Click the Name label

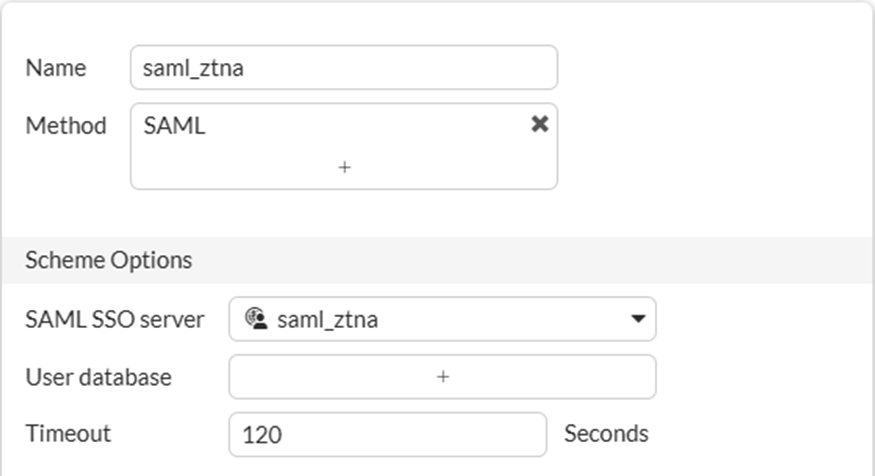(55, 68)
